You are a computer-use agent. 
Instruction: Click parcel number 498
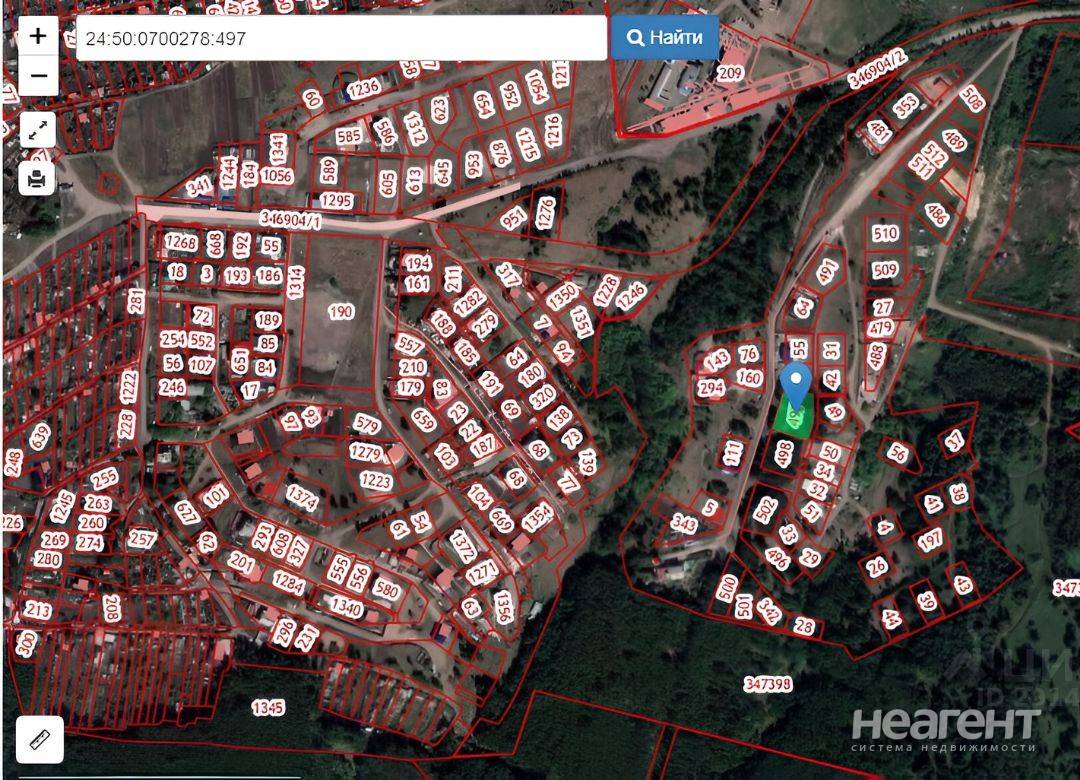click(784, 455)
